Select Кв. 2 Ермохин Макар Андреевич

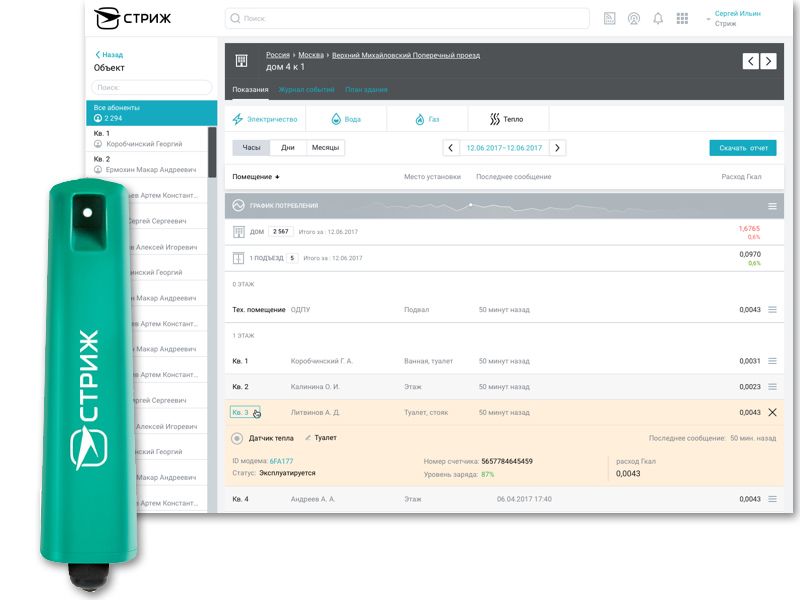click(147, 164)
